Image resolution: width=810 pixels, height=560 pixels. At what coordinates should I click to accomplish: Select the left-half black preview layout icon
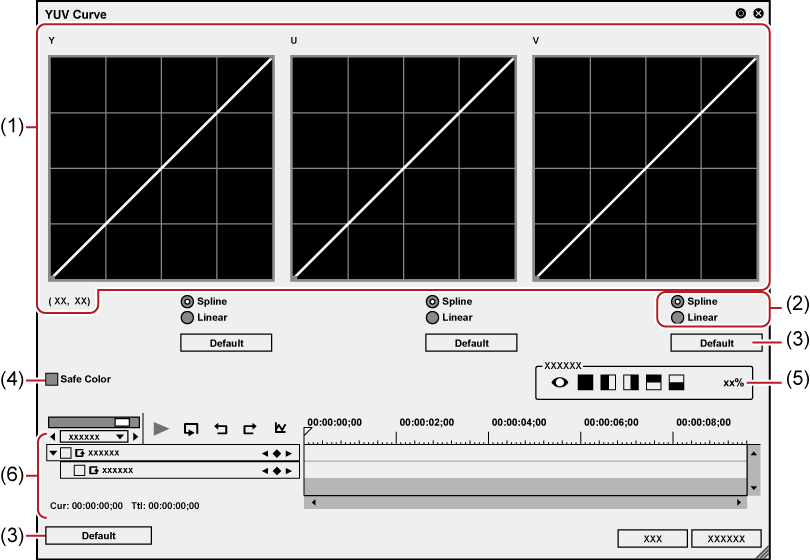point(608,382)
